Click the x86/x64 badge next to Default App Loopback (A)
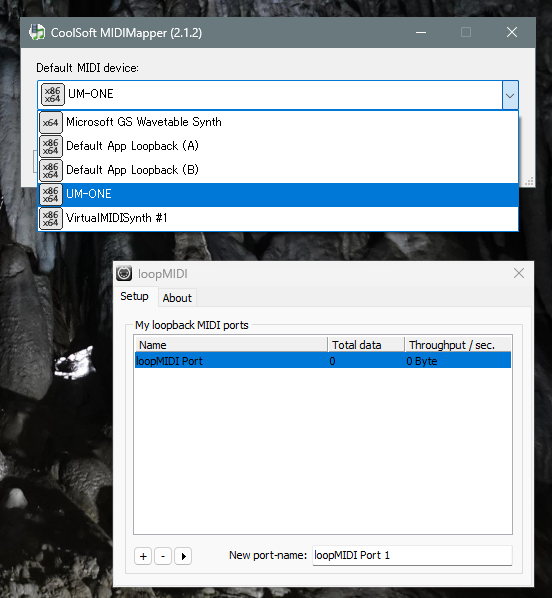The width and height of the screenshot is (552, 598). [x=51, y=147]
